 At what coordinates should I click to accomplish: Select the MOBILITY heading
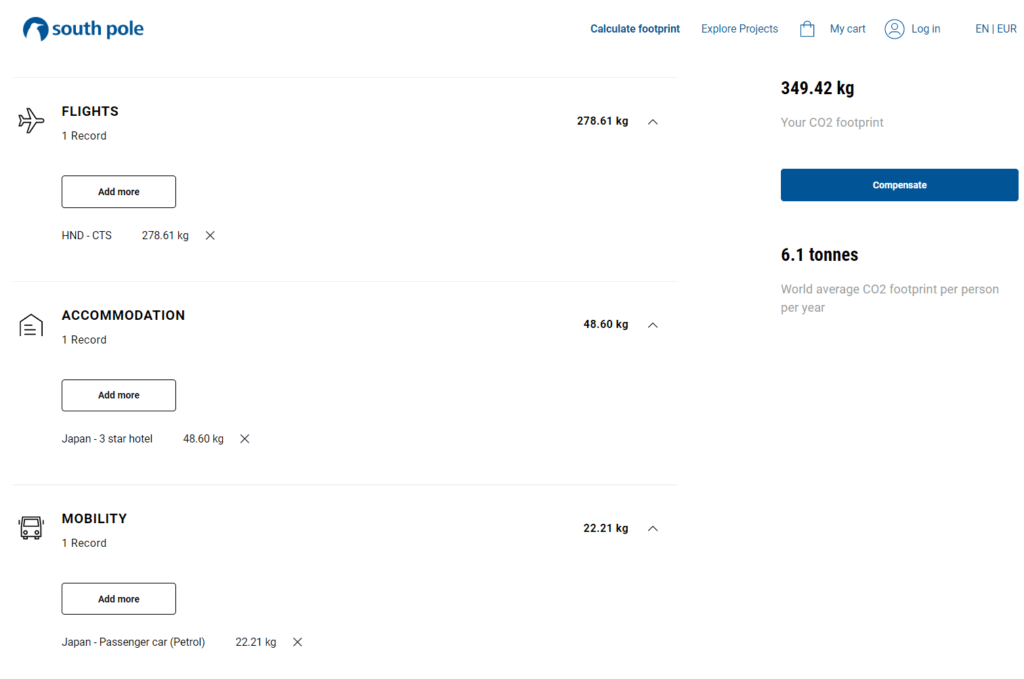pyautogui.click(x=94, y=518)
